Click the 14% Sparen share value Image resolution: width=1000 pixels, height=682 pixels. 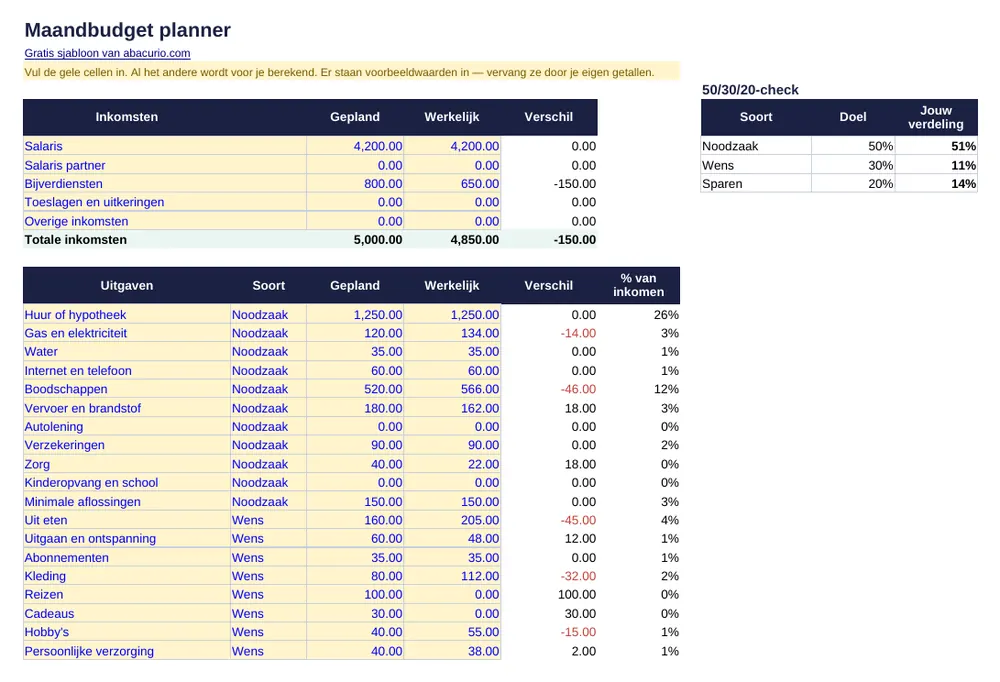point(936,184)
